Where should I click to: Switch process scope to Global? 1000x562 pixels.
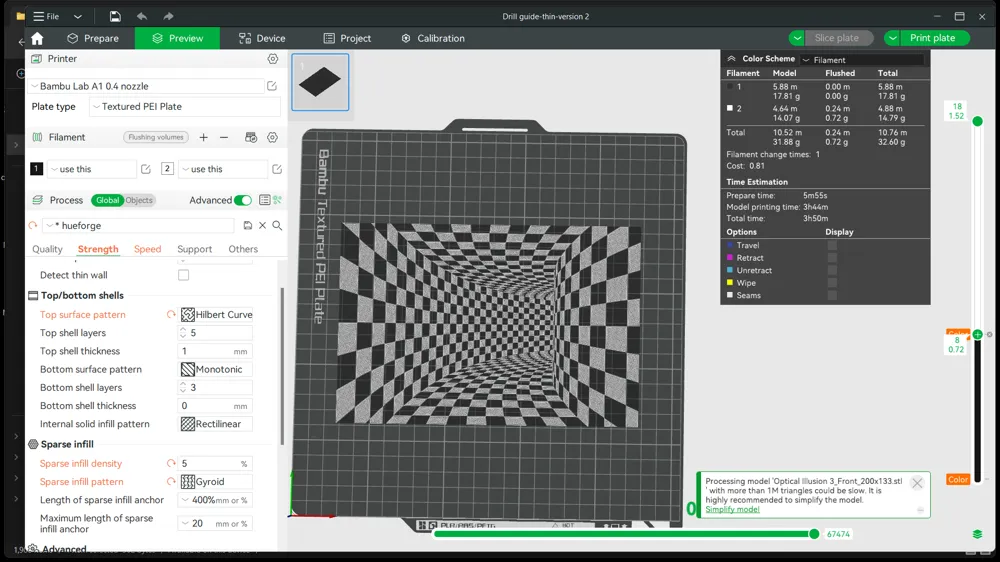(107, 200)
